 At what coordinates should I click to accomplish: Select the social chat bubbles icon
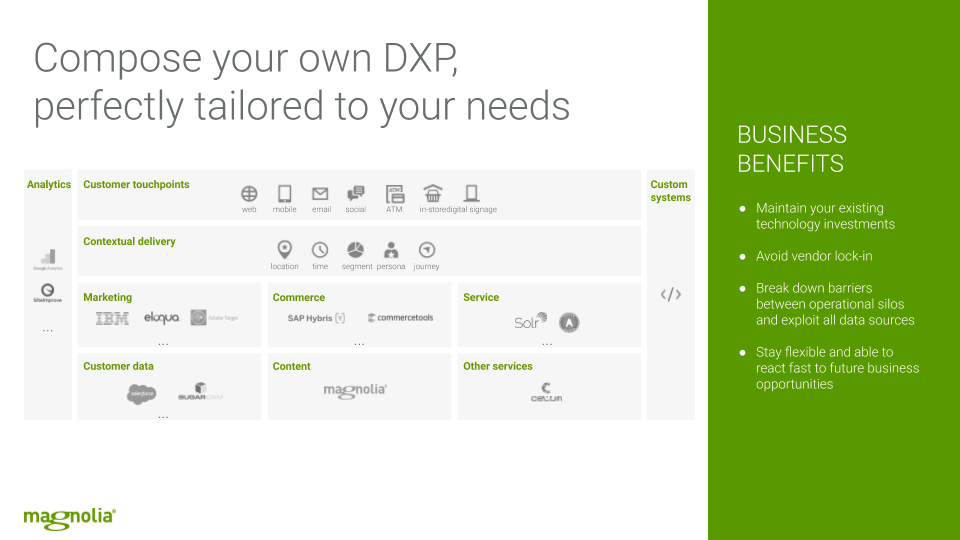tap(355, 194)
